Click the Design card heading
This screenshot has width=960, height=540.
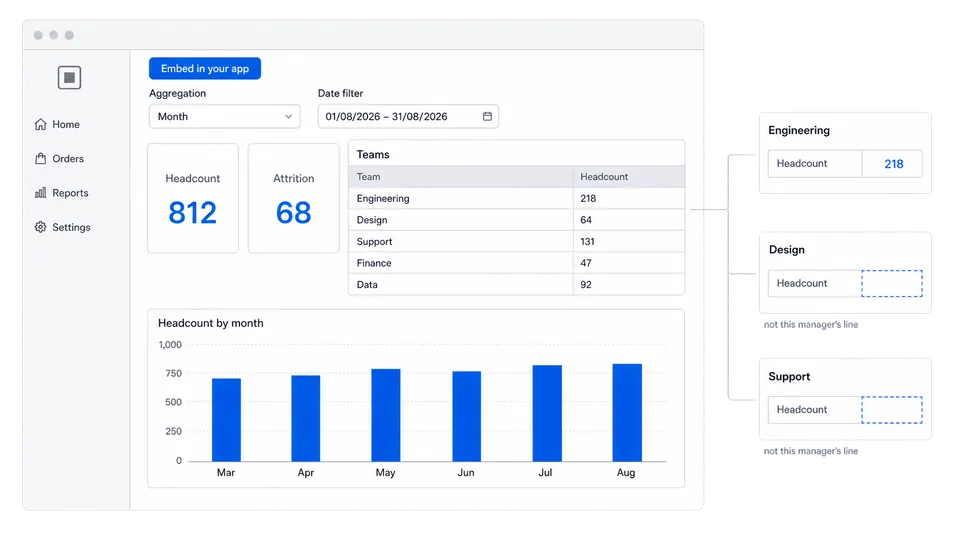[x=787, y=250]
